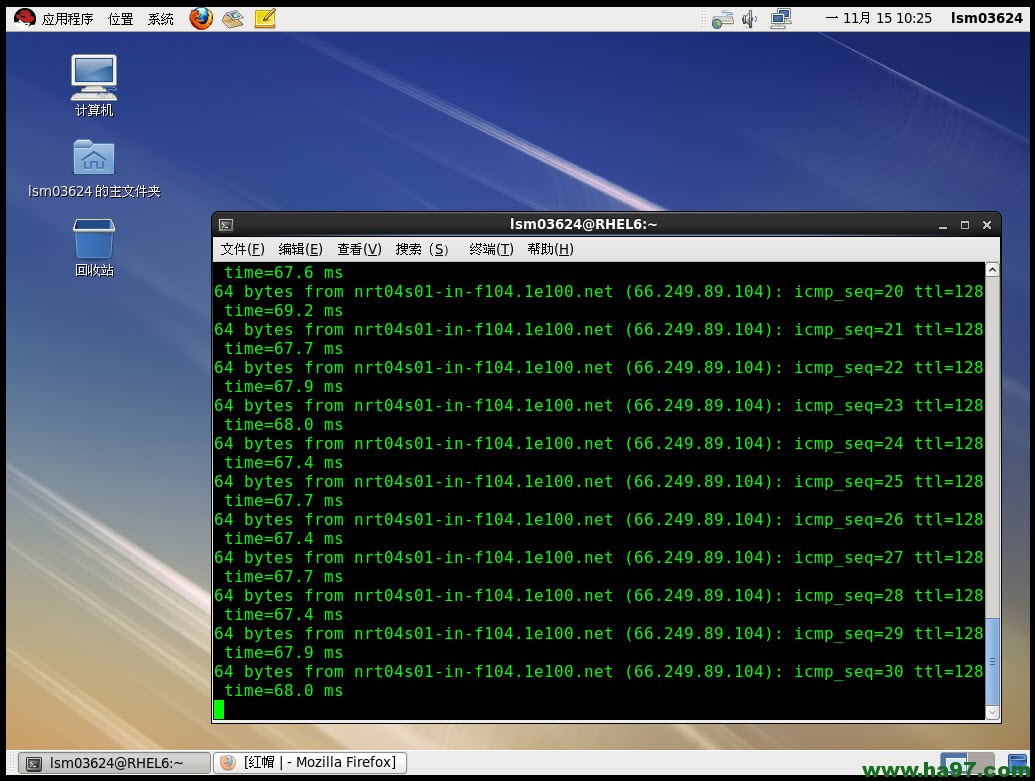Open the note-taking launcher icon

pos(265,18)
